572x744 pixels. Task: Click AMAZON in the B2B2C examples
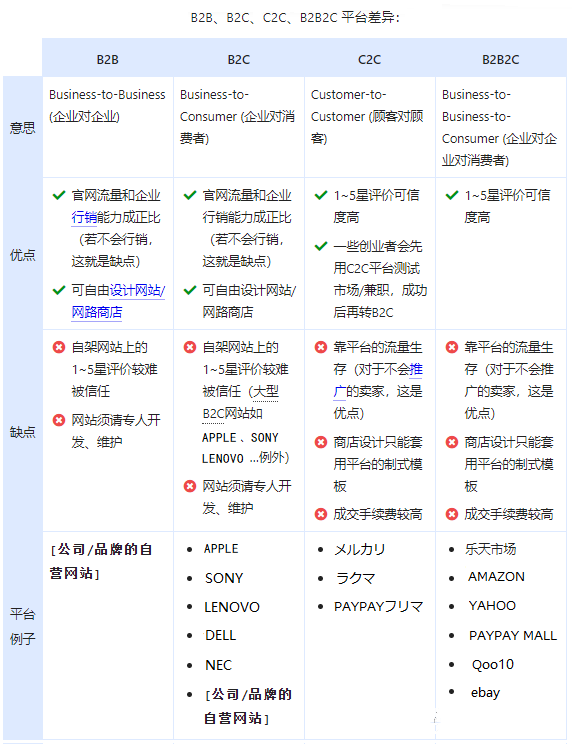[496, 577]
